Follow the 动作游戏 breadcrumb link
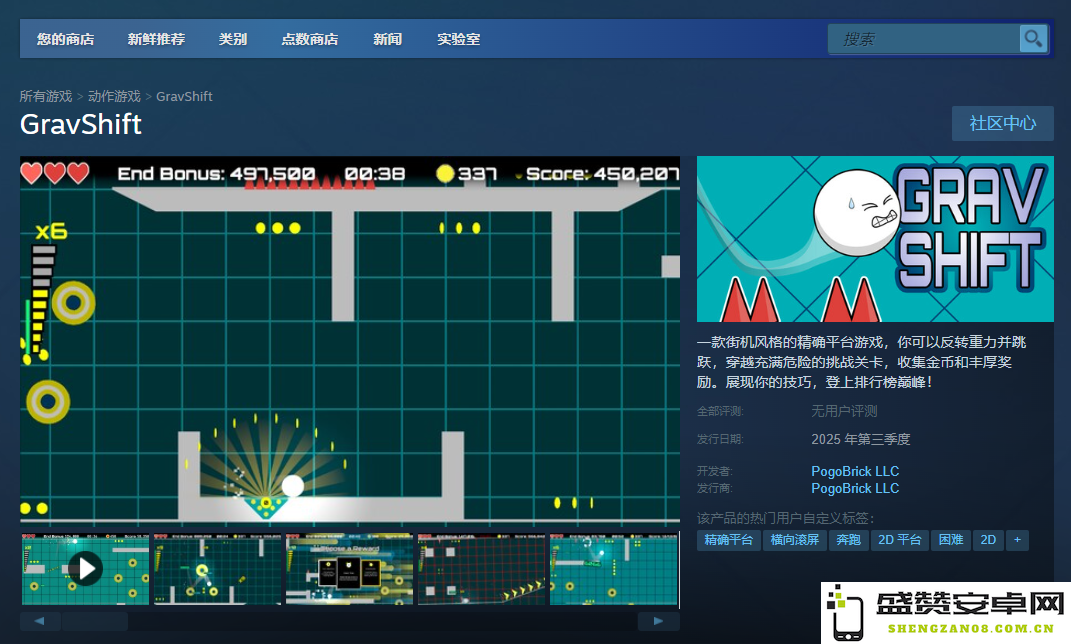 [114, 96]
